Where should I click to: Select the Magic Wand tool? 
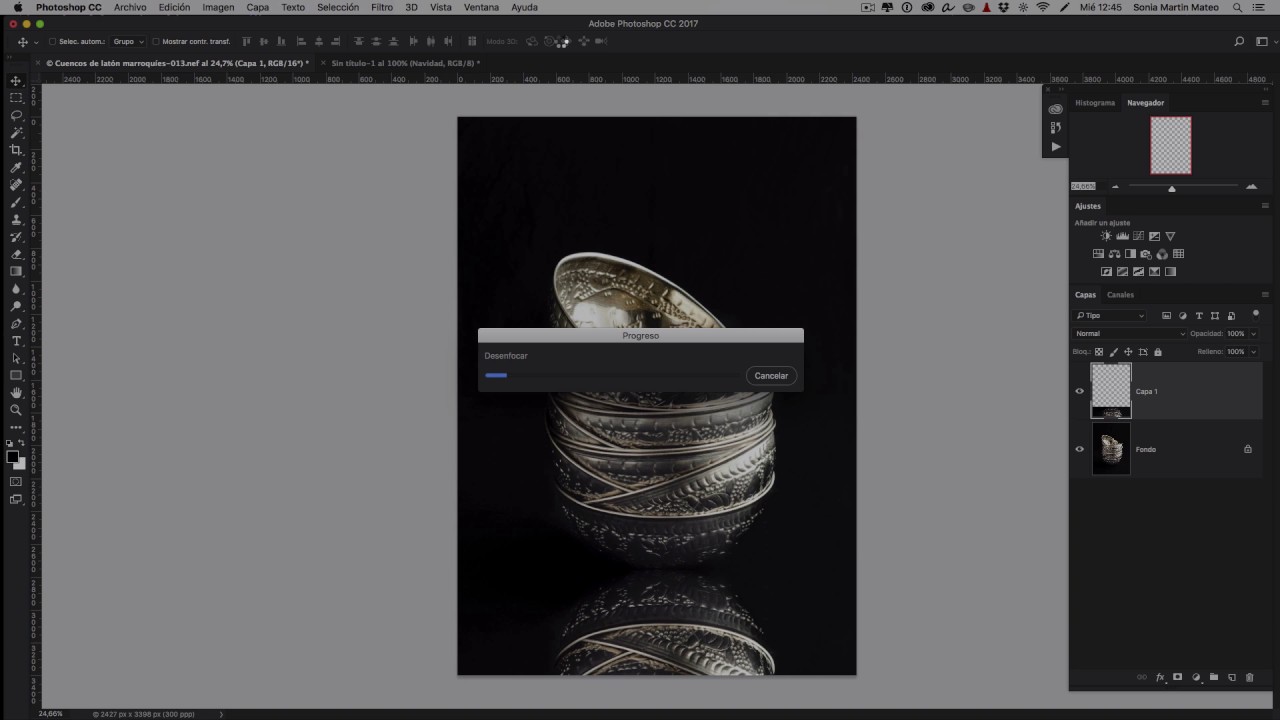click(x=16, y=132)
